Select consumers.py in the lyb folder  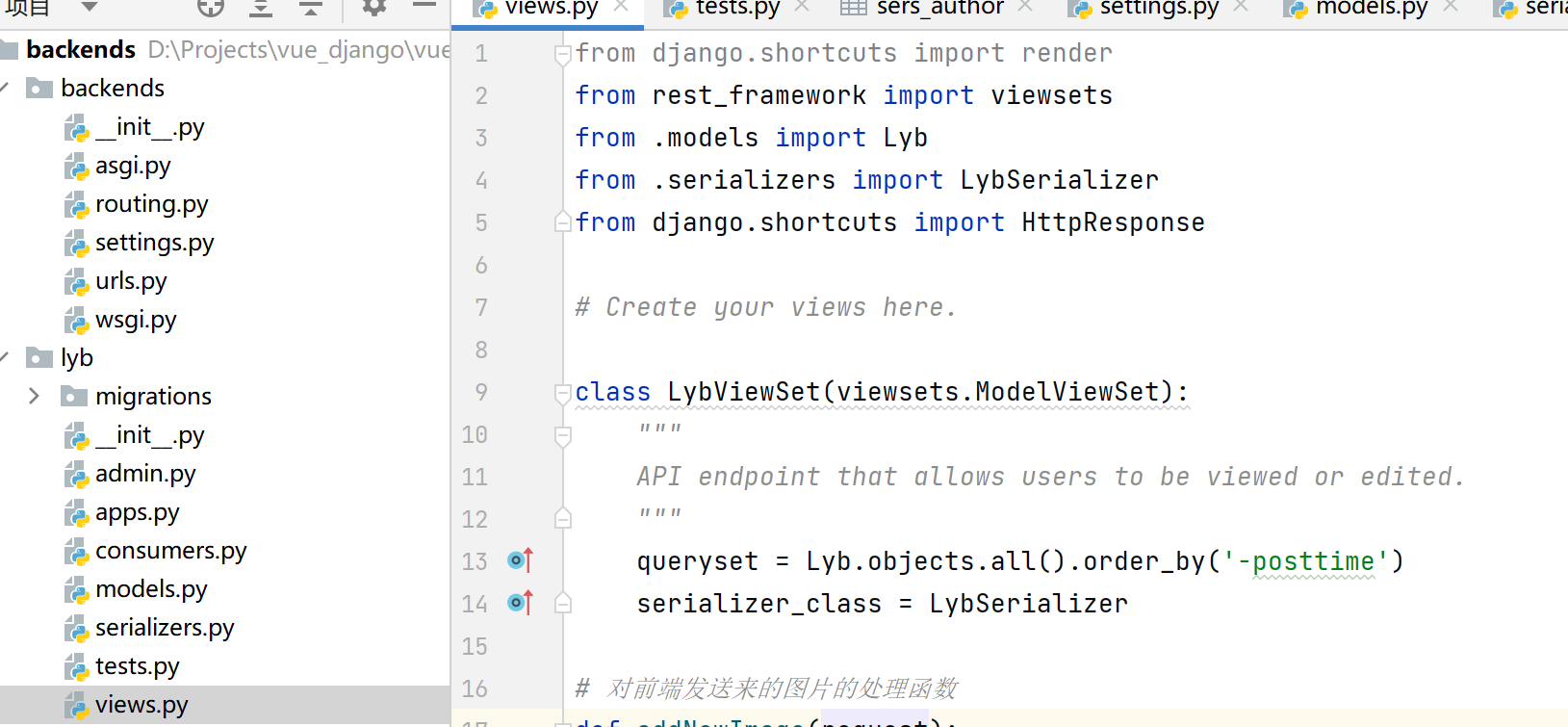(x=170, y=551)
